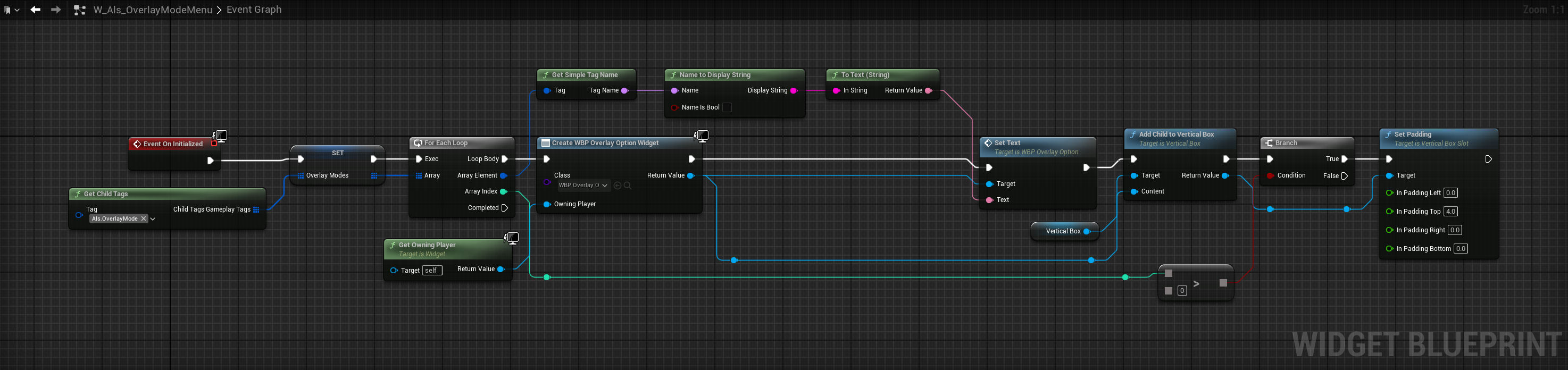The width and height of the screenshot is (1568, 370).
Task: Toggle the Name Is Bool checkbox
Action: (727, 107)
